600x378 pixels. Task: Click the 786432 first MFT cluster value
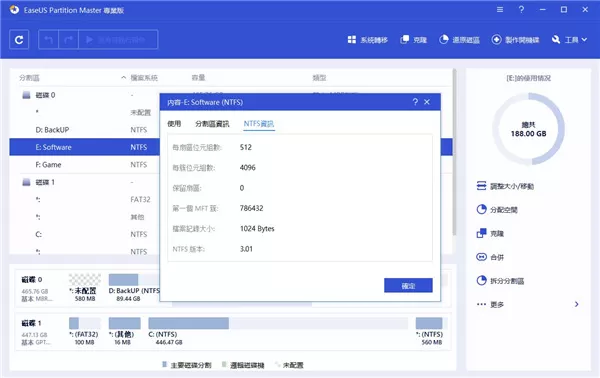point(251,208)
